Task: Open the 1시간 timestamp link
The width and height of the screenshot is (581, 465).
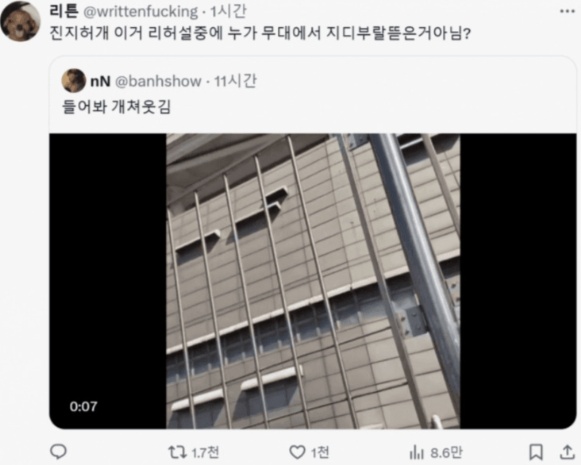Action: click(228, 12)
